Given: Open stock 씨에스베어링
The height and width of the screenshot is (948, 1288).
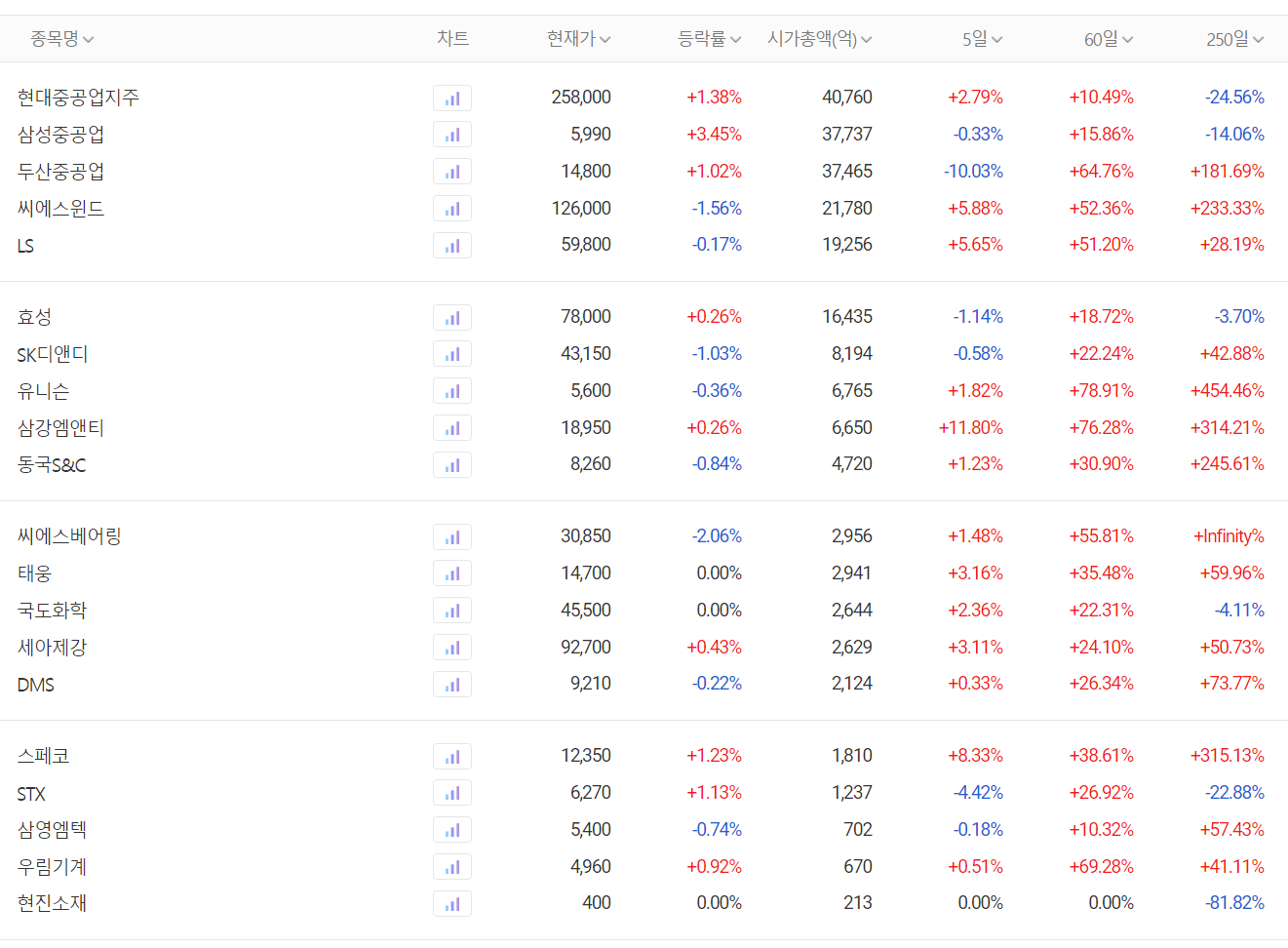Looking at the screenshot, I should pos(69,536).
